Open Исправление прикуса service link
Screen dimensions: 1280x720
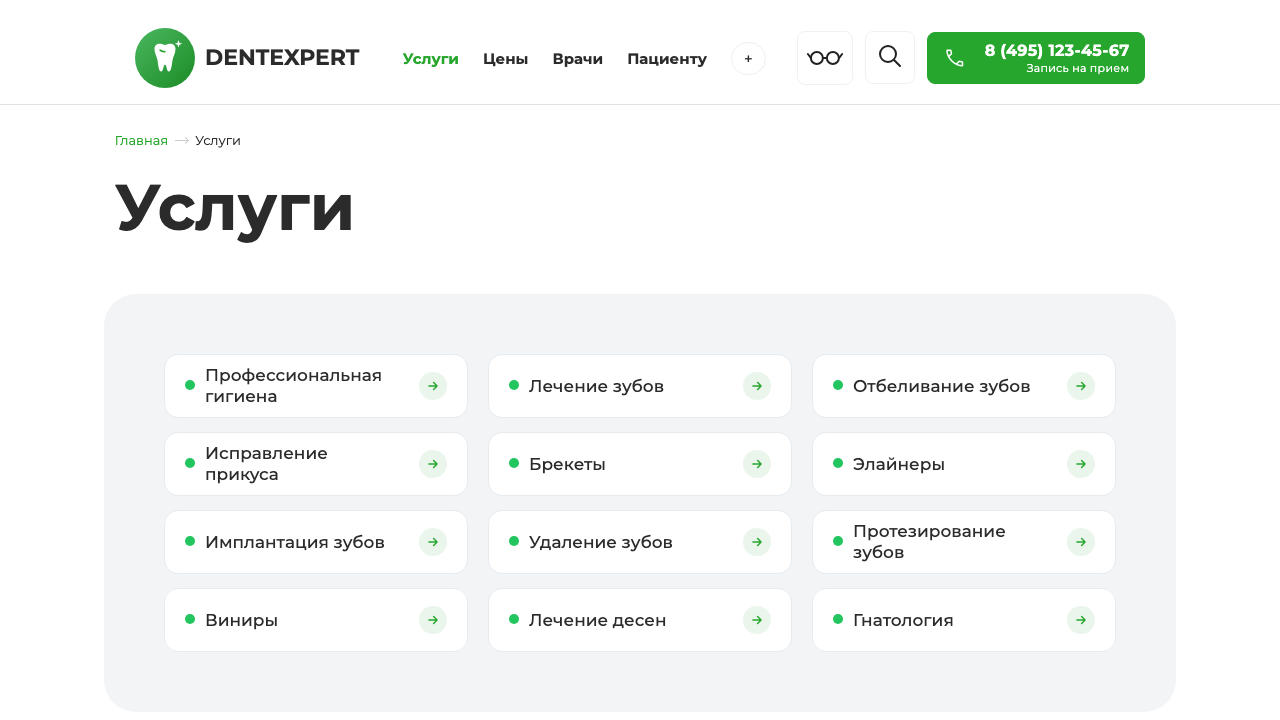pyautogui.click(x=316, y=464)
